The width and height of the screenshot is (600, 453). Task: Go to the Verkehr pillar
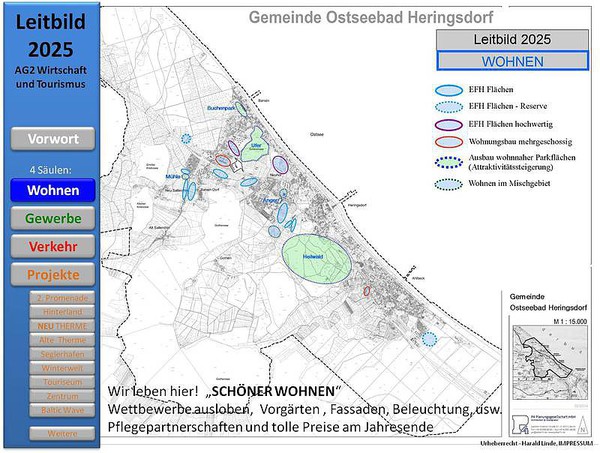(53, 246)
